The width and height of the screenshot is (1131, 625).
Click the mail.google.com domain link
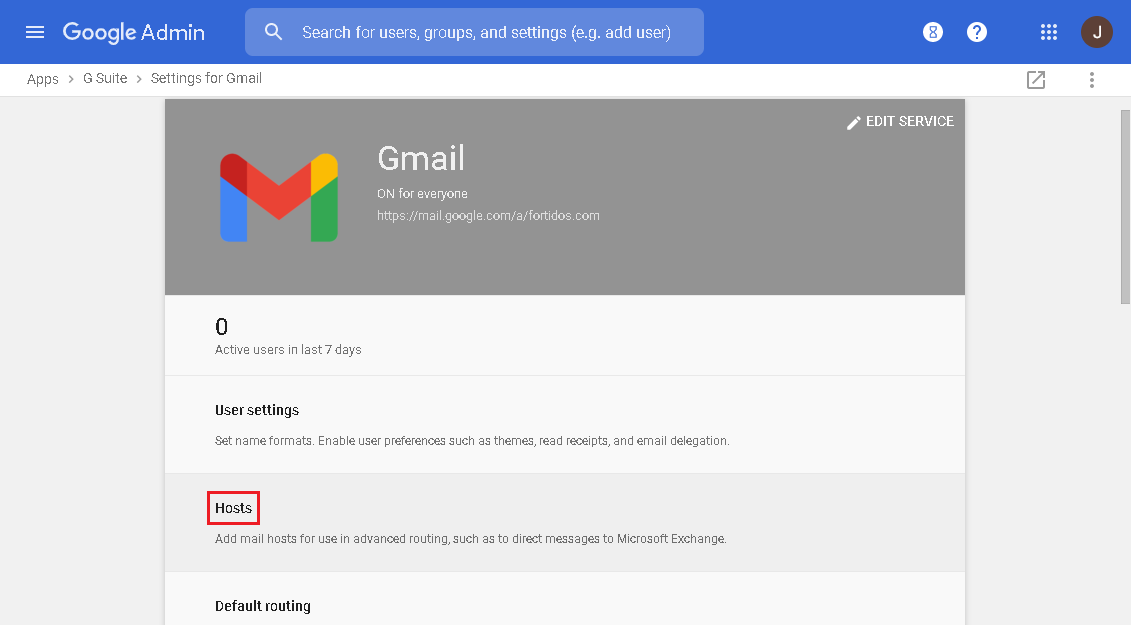[489, 215]
